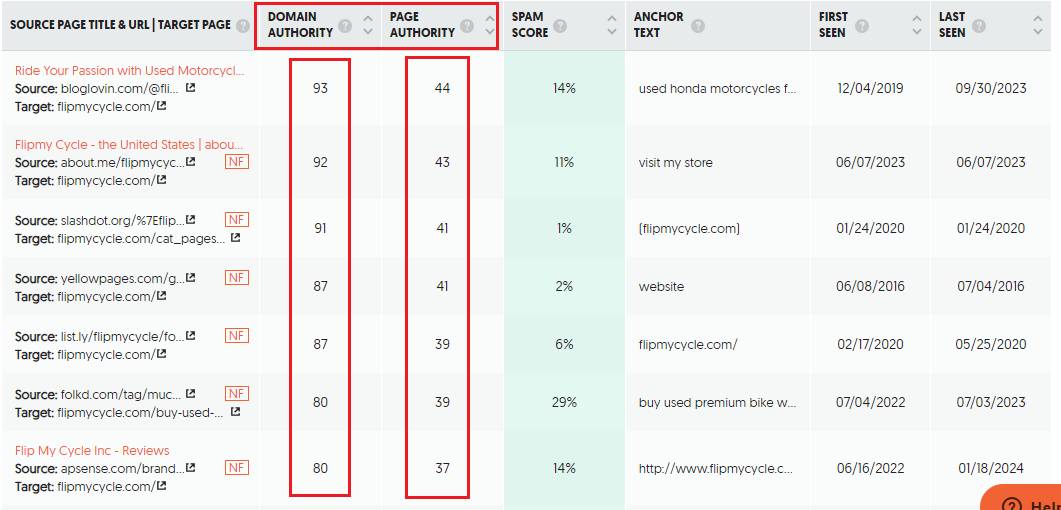
Task: Open 'Ride Your Passion with Used Motorcycl...' link
Action: tap(129, 71)
